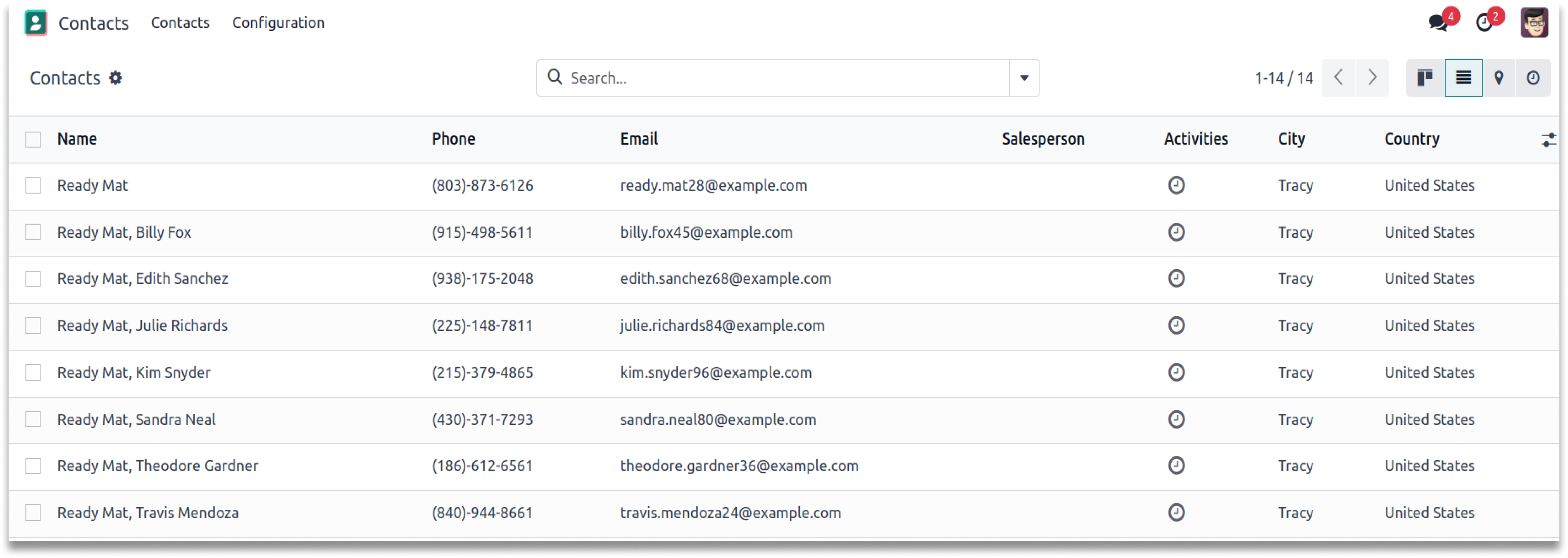Image resolution: width=1568 pixels, height=558 pixels.
Task: Open activity clock for Julie Richards row
Action: click(x=1176, y=325)
